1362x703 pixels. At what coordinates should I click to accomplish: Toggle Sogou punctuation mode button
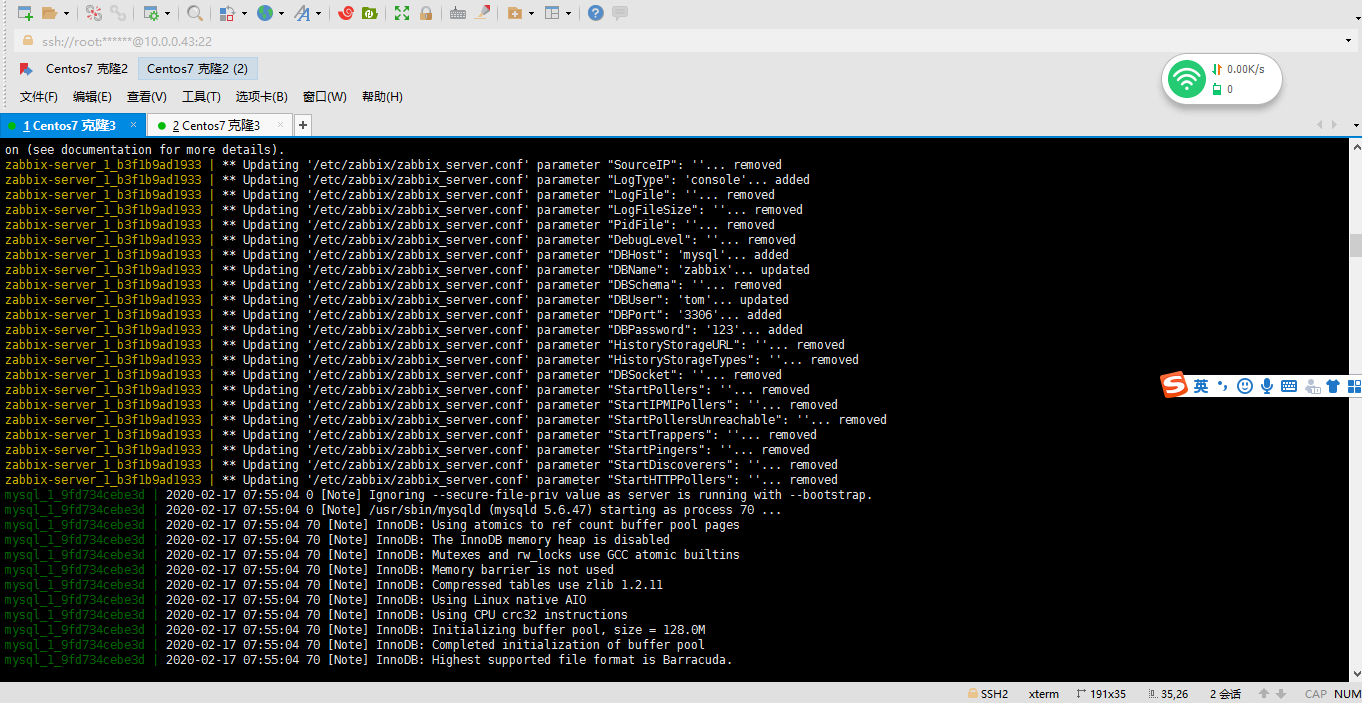click(x=1222, y=386)
